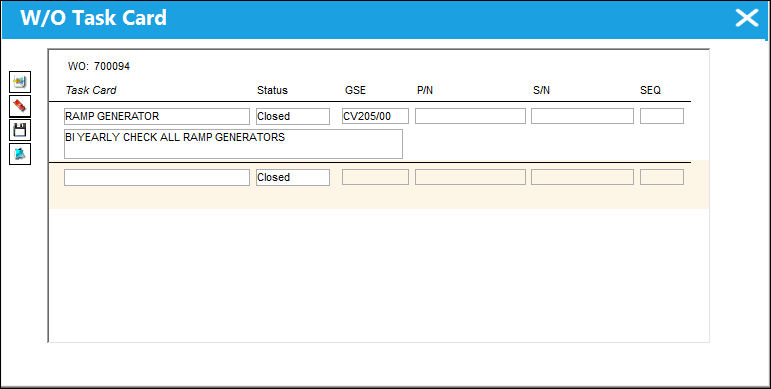The width and height of the screenshot is (771, 389).
Task: Click the S/N column header
Action: point(541,90)
